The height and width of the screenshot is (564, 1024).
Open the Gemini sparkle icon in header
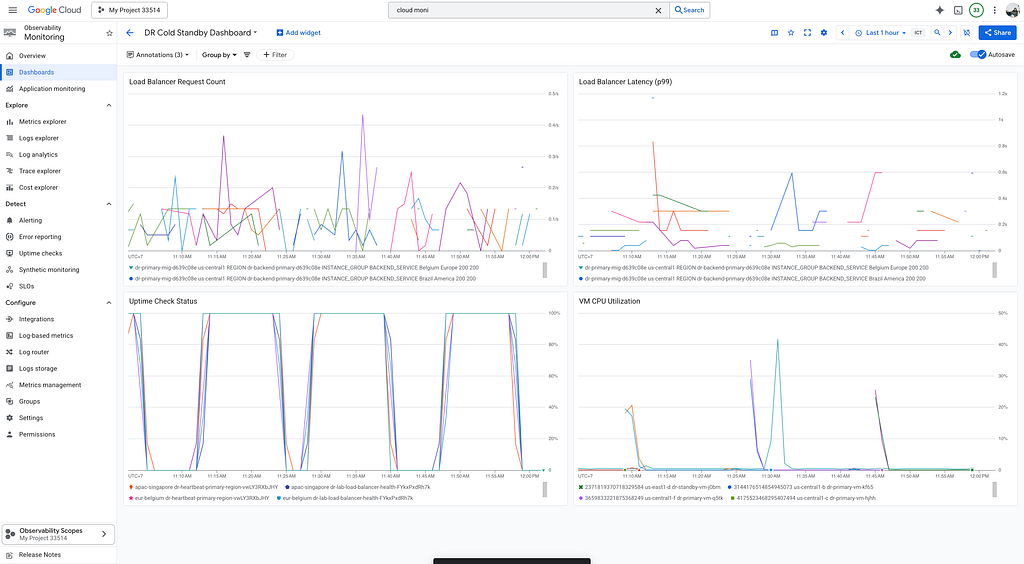pyautogui.click(x=940, y=10)
